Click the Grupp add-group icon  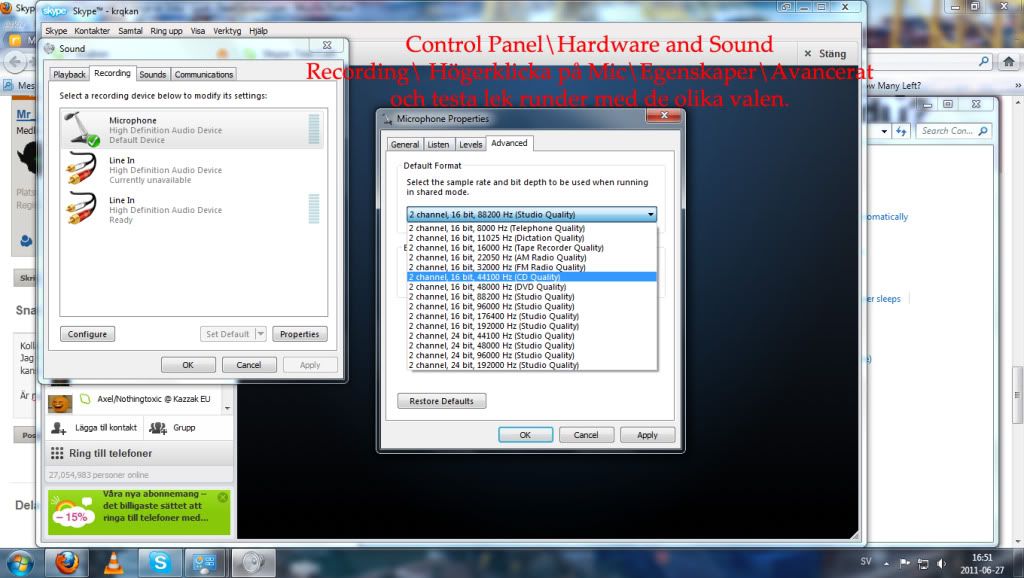coord(158,427)
